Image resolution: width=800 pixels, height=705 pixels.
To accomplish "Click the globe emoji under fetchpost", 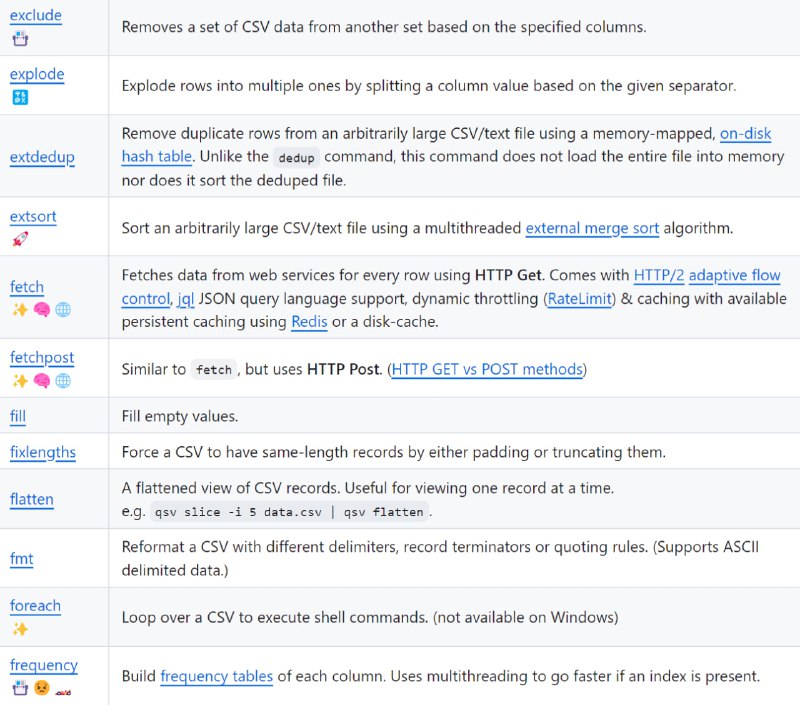I will click(63, 380).
